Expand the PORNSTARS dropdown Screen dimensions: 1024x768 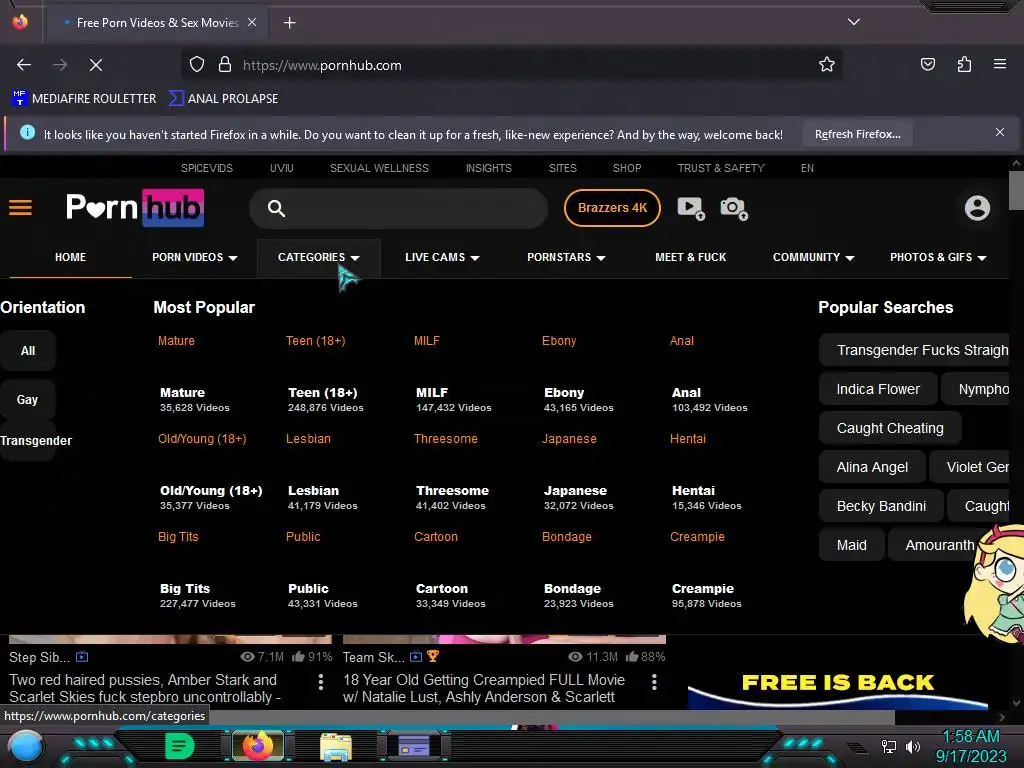click(x=566, y=257)
